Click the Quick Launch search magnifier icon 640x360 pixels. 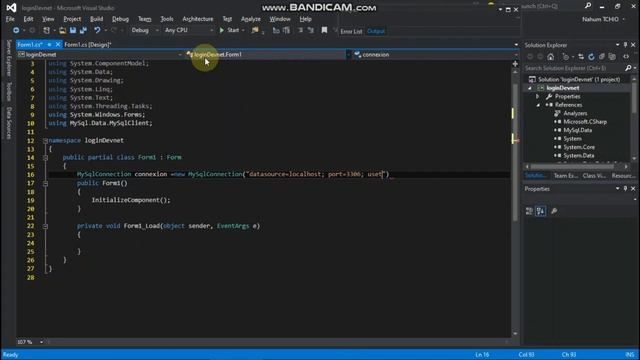coord(588,6)
